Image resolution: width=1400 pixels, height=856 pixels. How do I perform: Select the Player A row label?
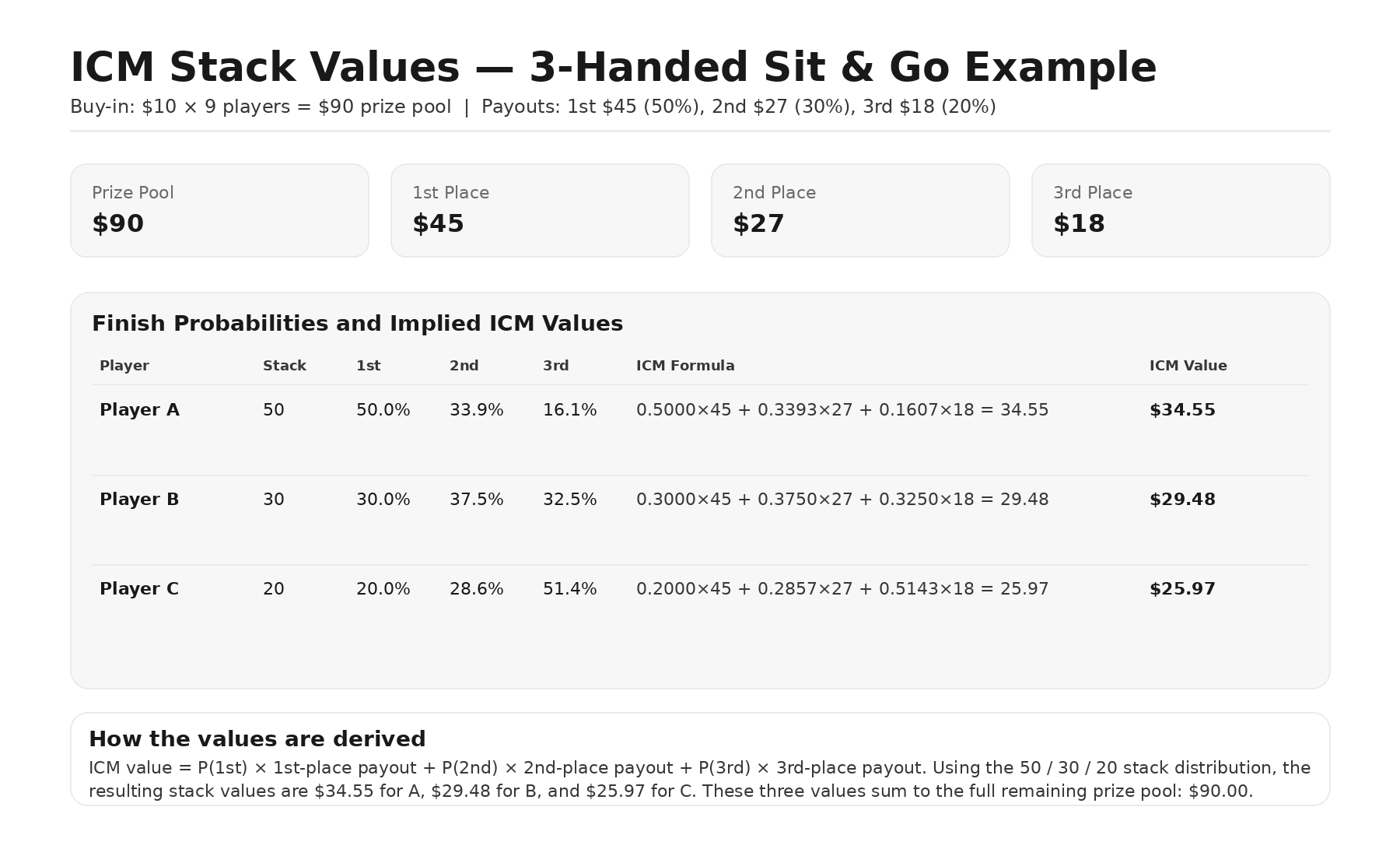pos(139,410)
